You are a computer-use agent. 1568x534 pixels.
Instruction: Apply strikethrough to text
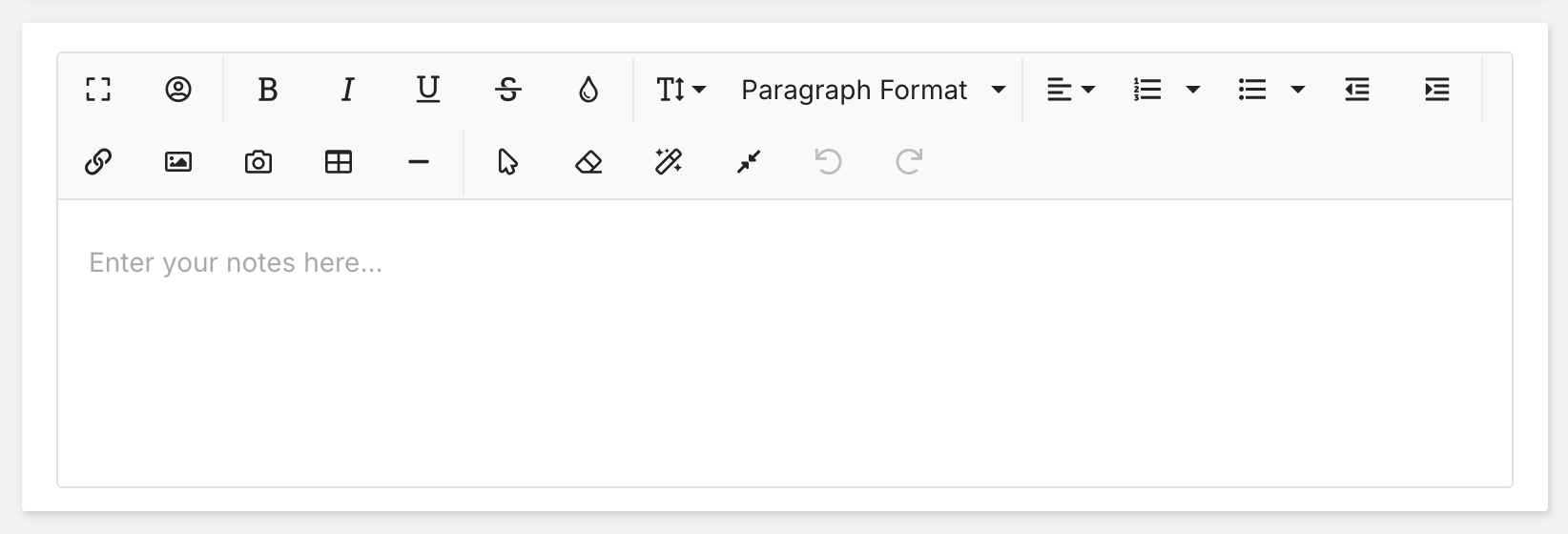tap(508, 90)
